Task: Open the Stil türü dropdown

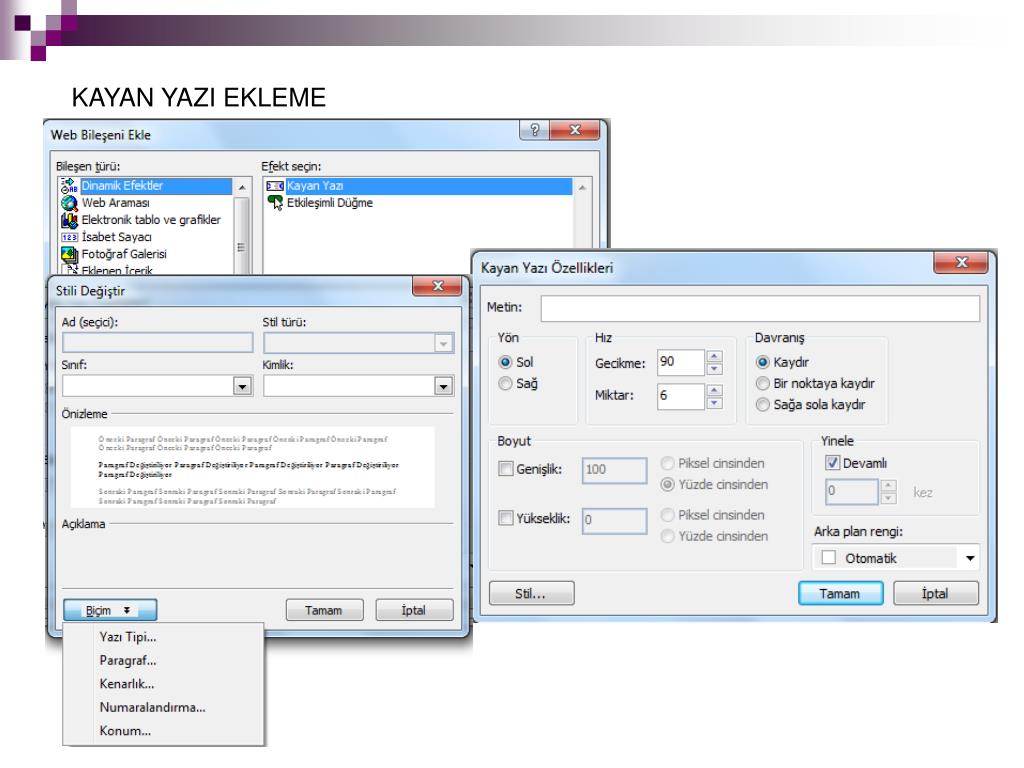Action: tap(443, 344)
